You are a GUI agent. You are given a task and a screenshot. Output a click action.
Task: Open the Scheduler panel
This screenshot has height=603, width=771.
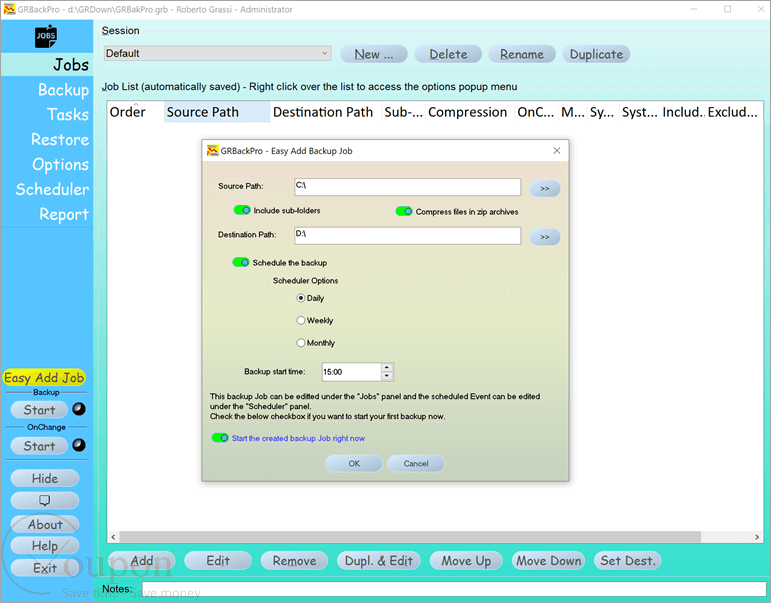click(52, 189)
